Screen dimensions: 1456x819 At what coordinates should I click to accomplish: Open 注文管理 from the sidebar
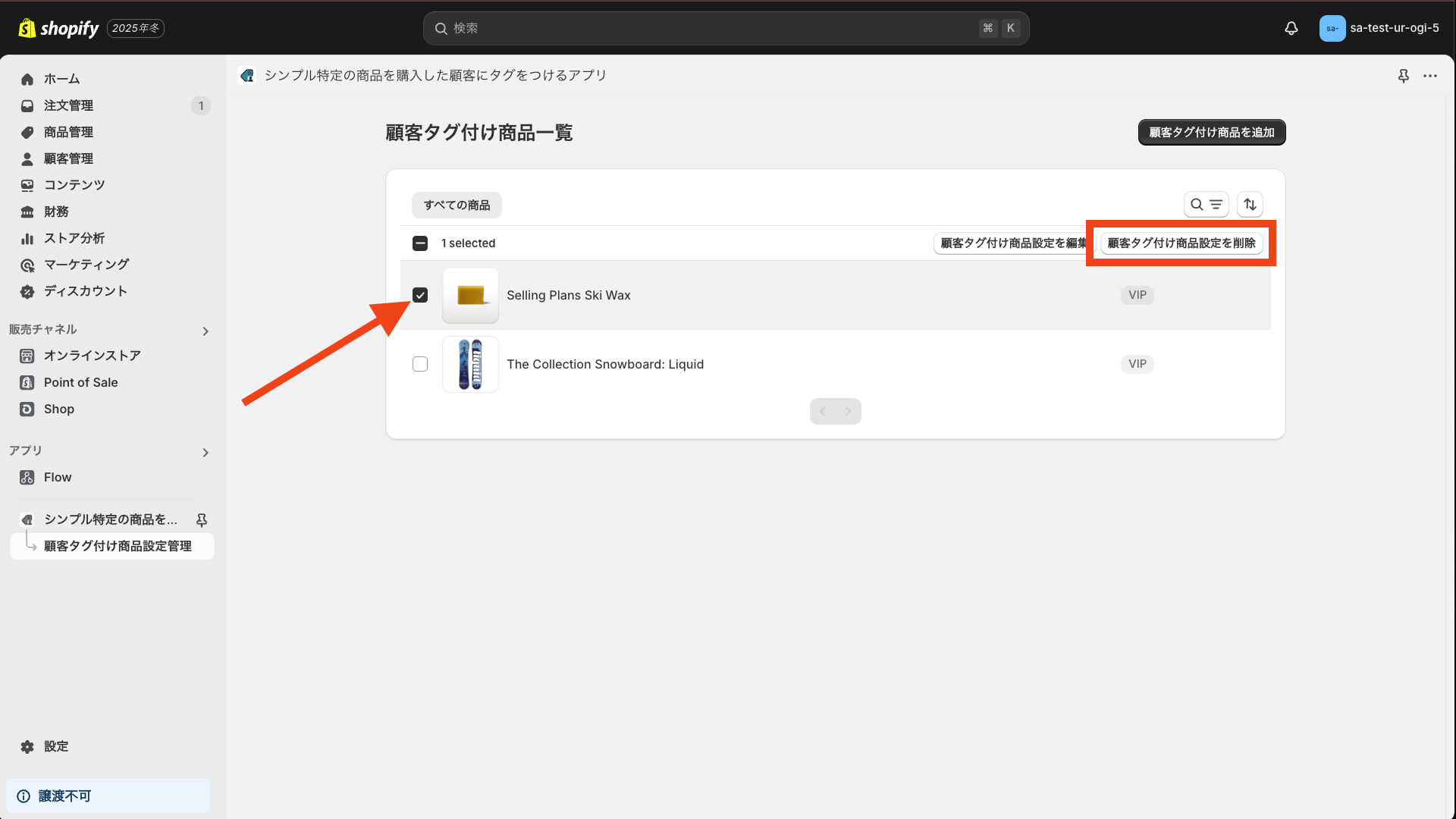tap(68, 105)
